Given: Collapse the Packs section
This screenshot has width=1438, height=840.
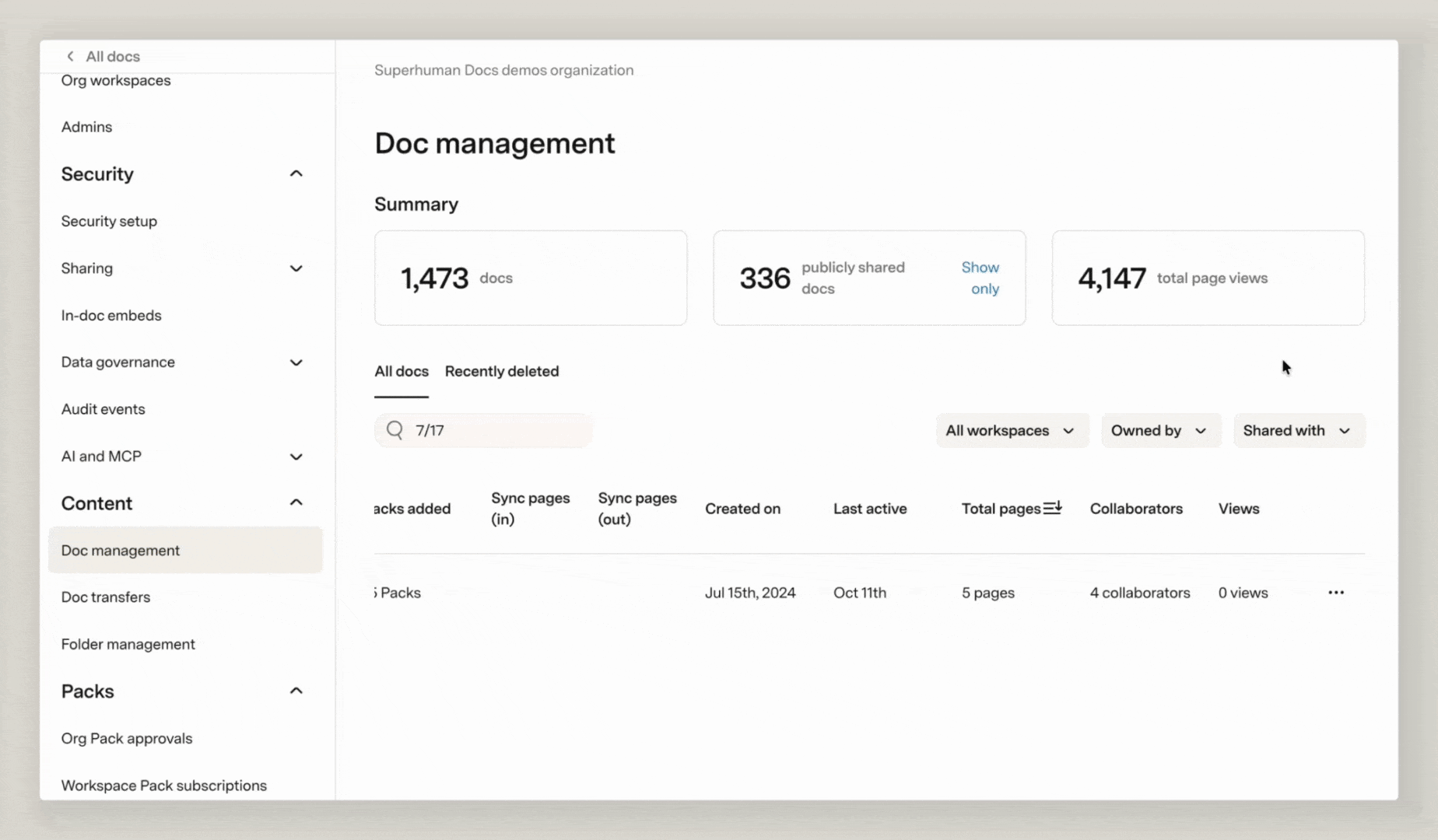Looking at the screenshot, I should 296,691.
